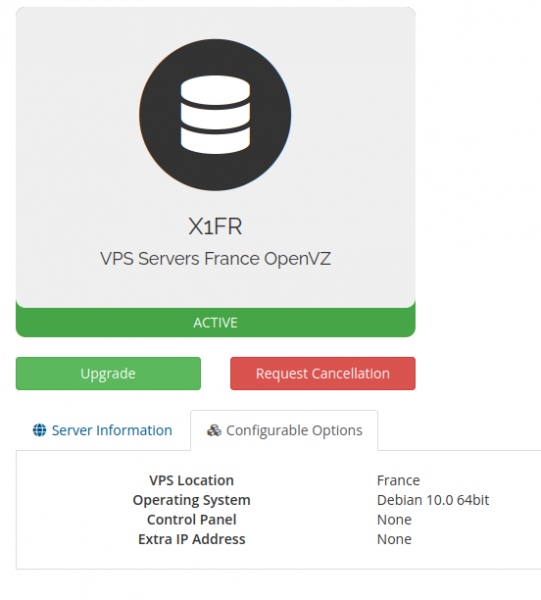Click the database server icon
Image resolution: width=541 pixels, height=600 pixels.
[215, 114]
